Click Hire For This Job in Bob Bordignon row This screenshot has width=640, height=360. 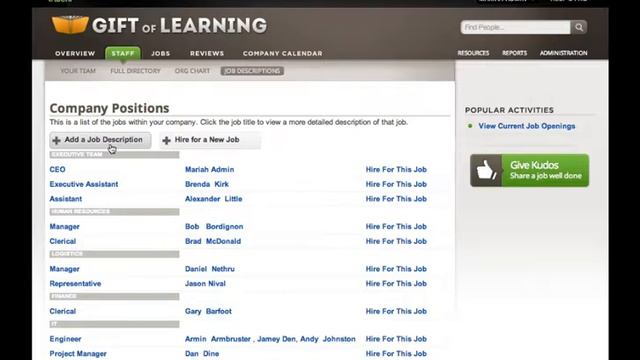point(396,227)
